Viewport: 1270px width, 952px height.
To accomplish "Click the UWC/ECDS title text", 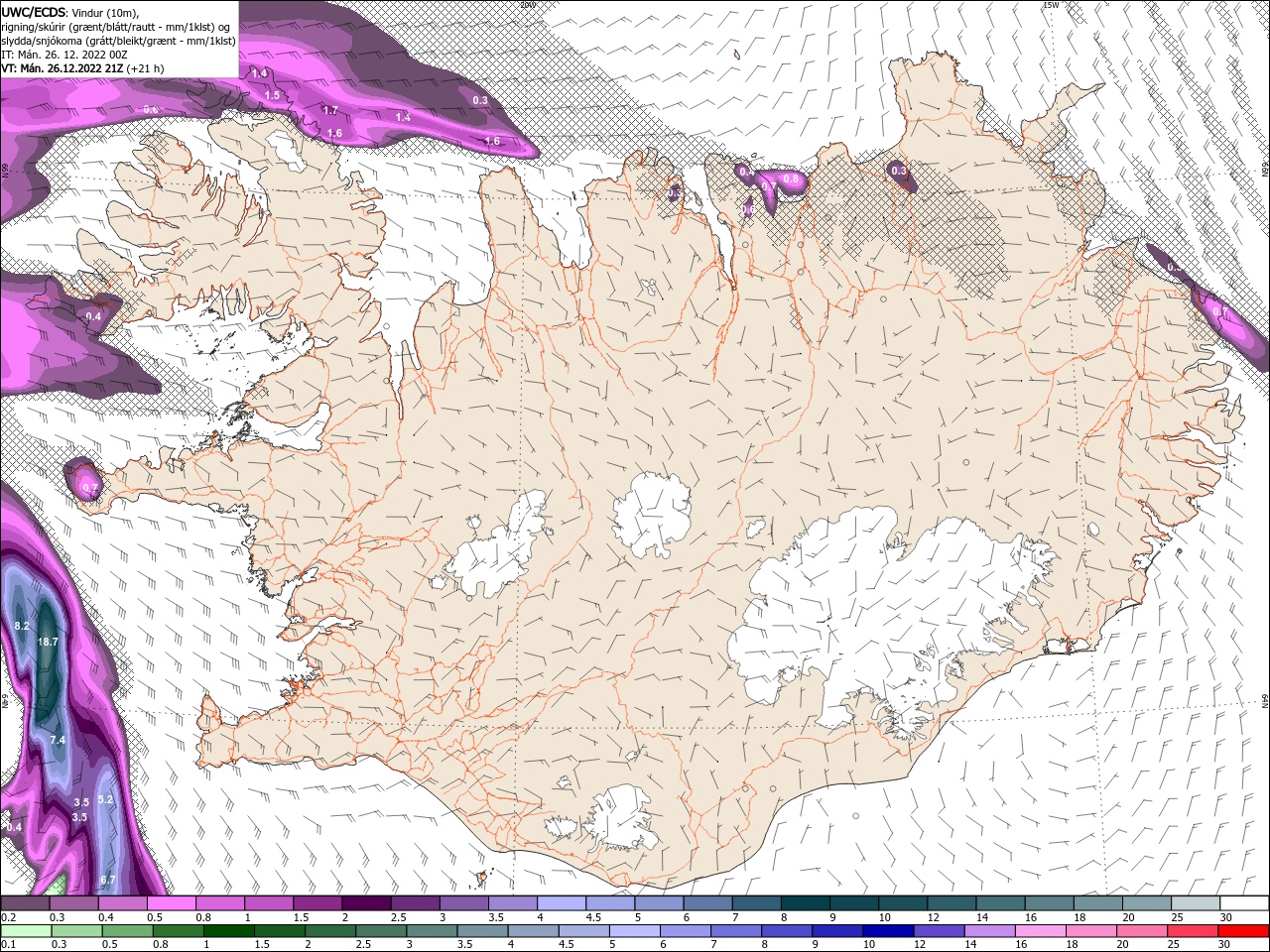I will 34,11.
